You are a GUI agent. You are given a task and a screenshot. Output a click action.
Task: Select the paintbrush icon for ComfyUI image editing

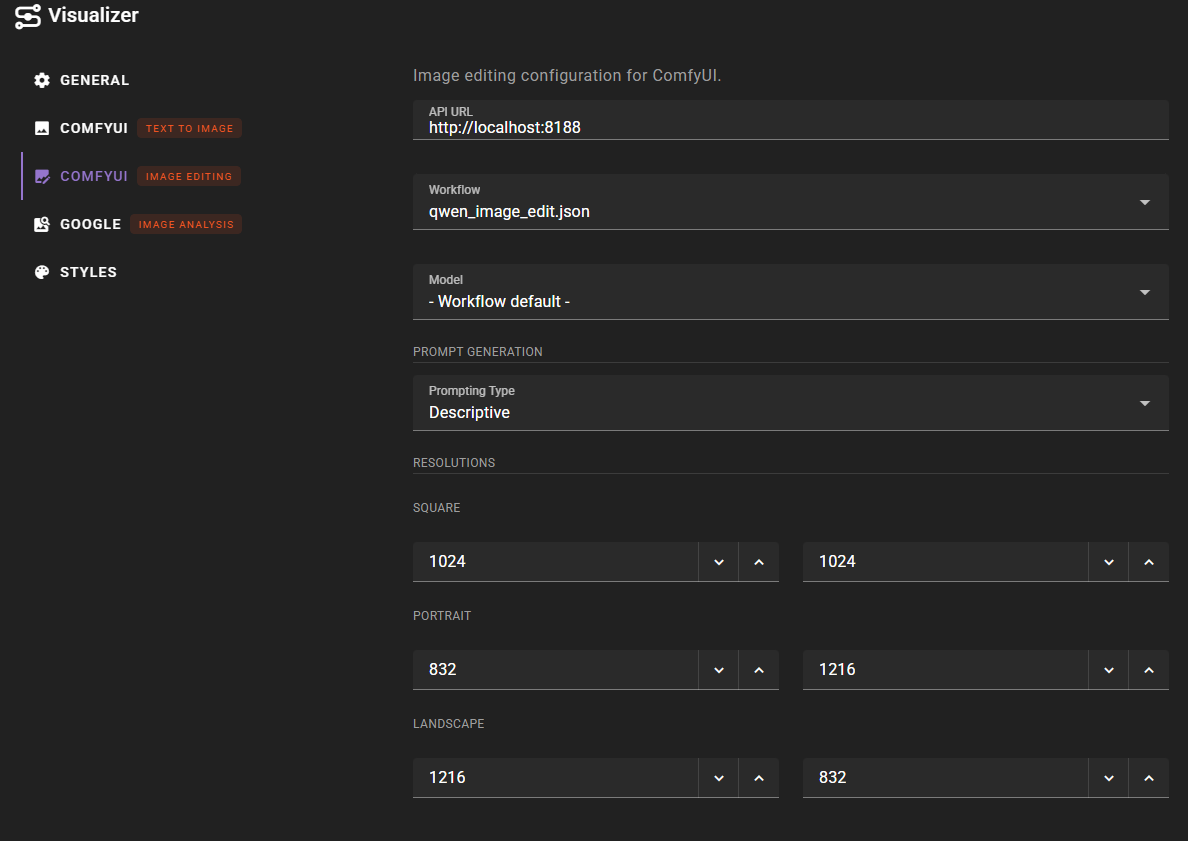(x=41, y=176)
